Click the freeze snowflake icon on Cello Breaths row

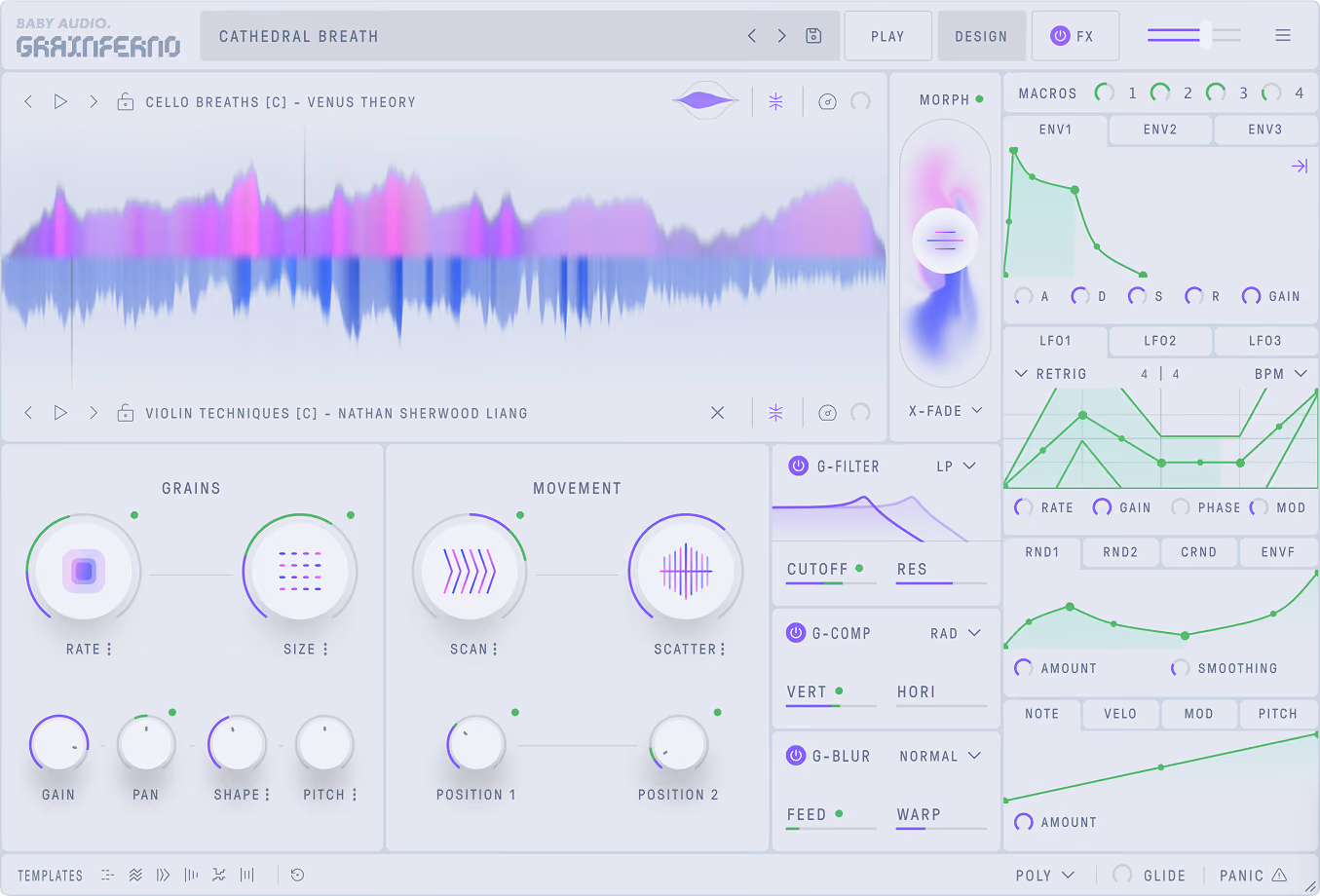pyautogui.click(x=776, y=101)
